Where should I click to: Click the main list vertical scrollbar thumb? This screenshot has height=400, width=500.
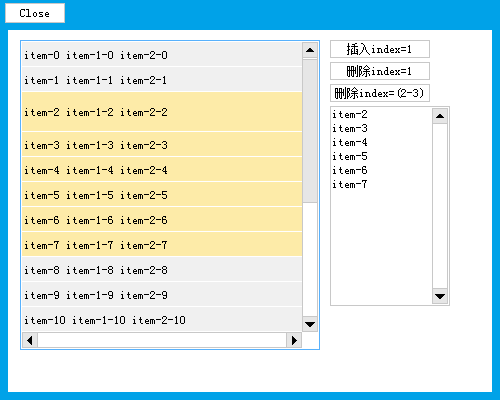pyautogui.click(x=310, y=131)
